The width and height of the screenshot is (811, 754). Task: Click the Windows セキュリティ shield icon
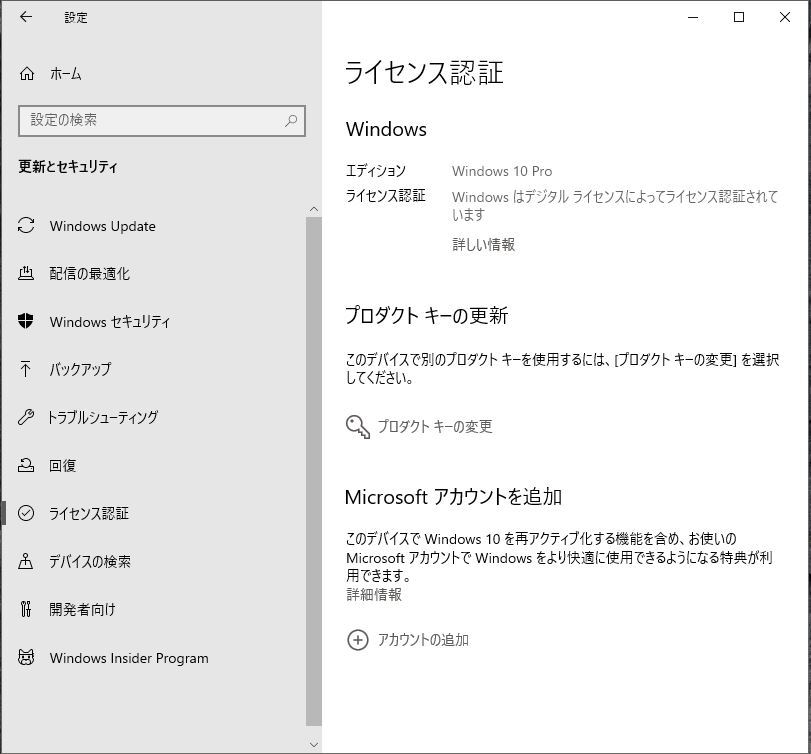tap(26, 321)
